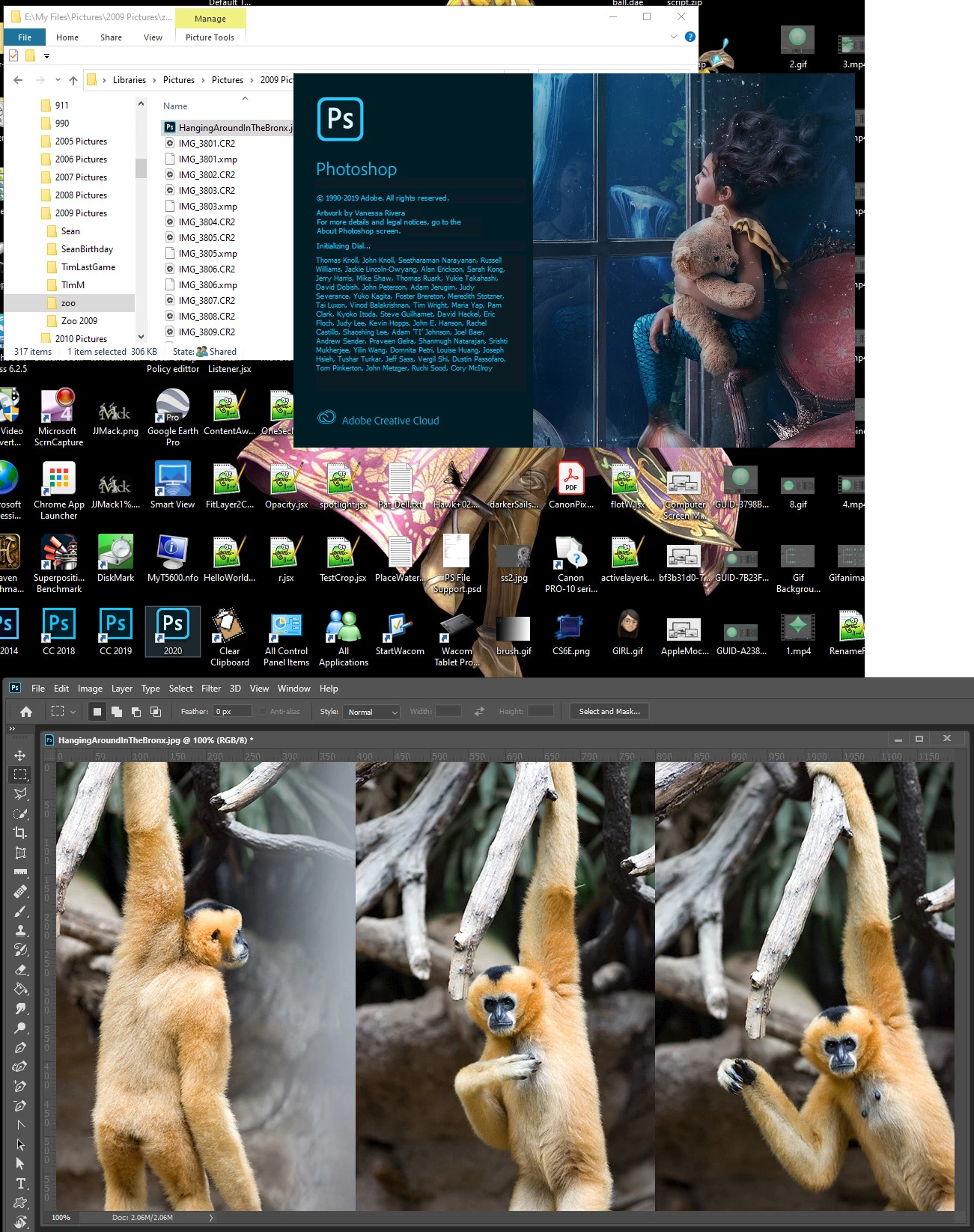Select the Custom Shape tool
The width and height of the screenshot is (974, 1232).
(20, 1203)
